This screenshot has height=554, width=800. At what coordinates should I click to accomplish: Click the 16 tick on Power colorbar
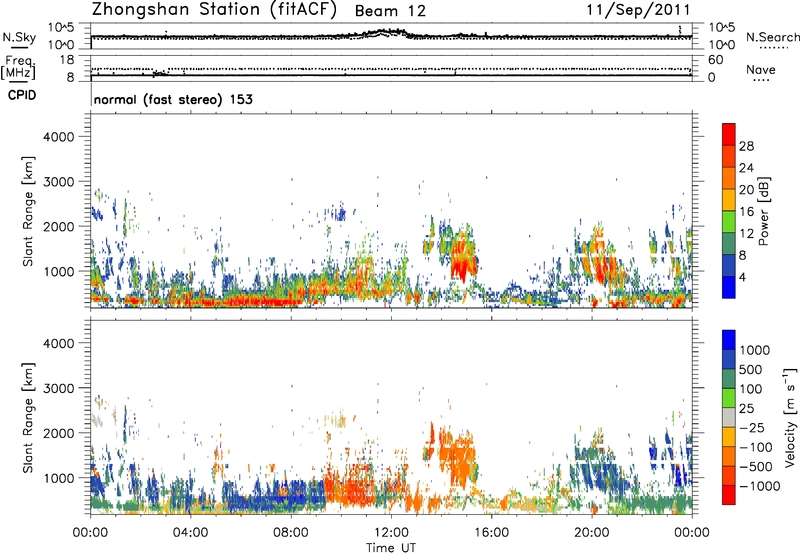point(746,212)
